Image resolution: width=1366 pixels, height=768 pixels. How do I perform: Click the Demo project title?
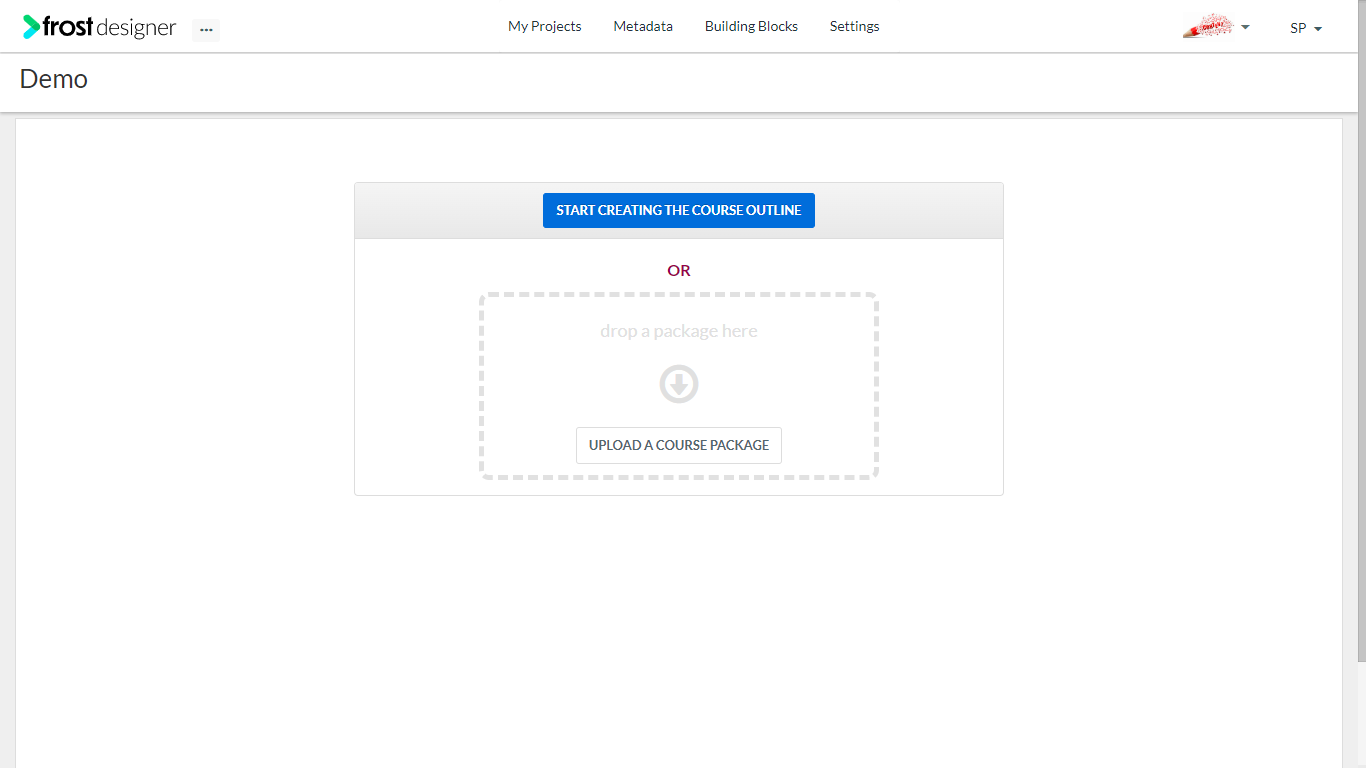point(54,79)
